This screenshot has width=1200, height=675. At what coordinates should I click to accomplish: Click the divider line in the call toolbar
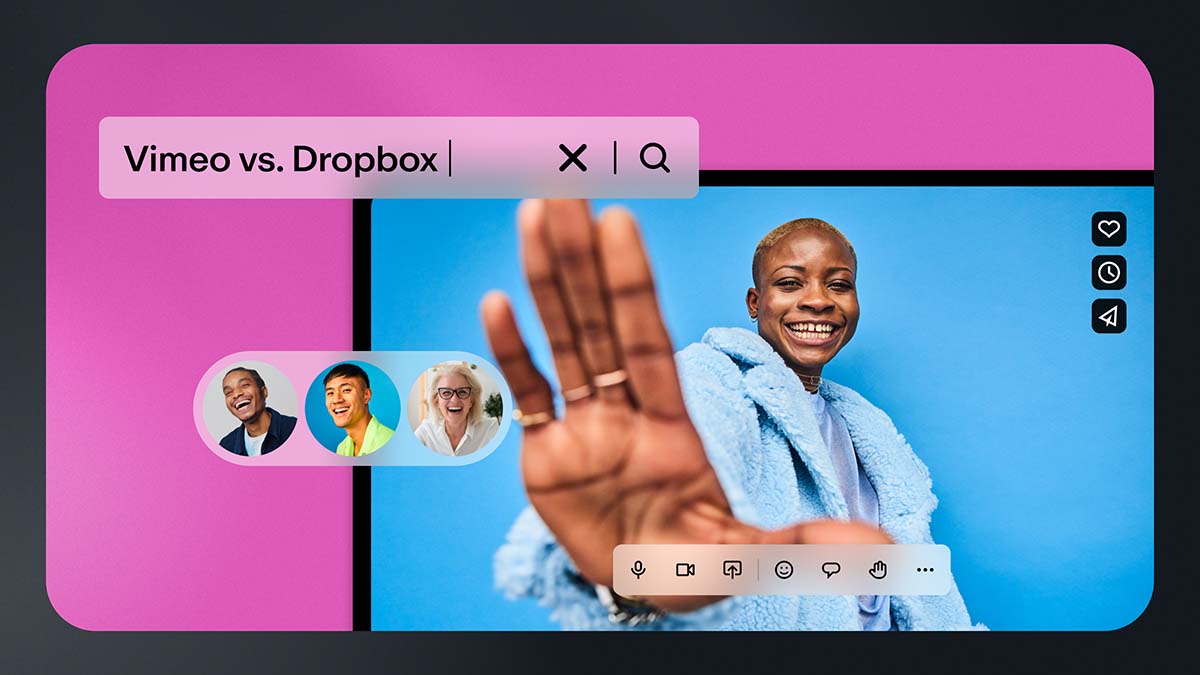tap(758, 570)
